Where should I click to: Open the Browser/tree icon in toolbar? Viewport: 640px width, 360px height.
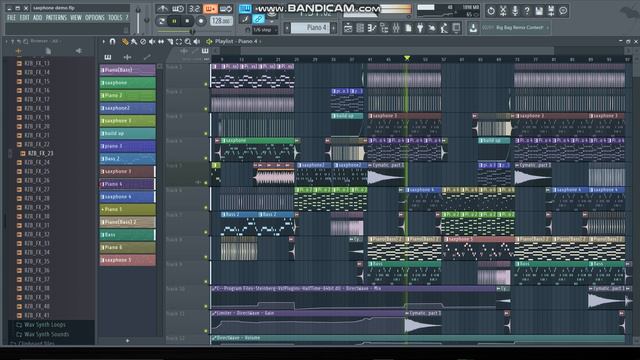click(x=384, y=28)
